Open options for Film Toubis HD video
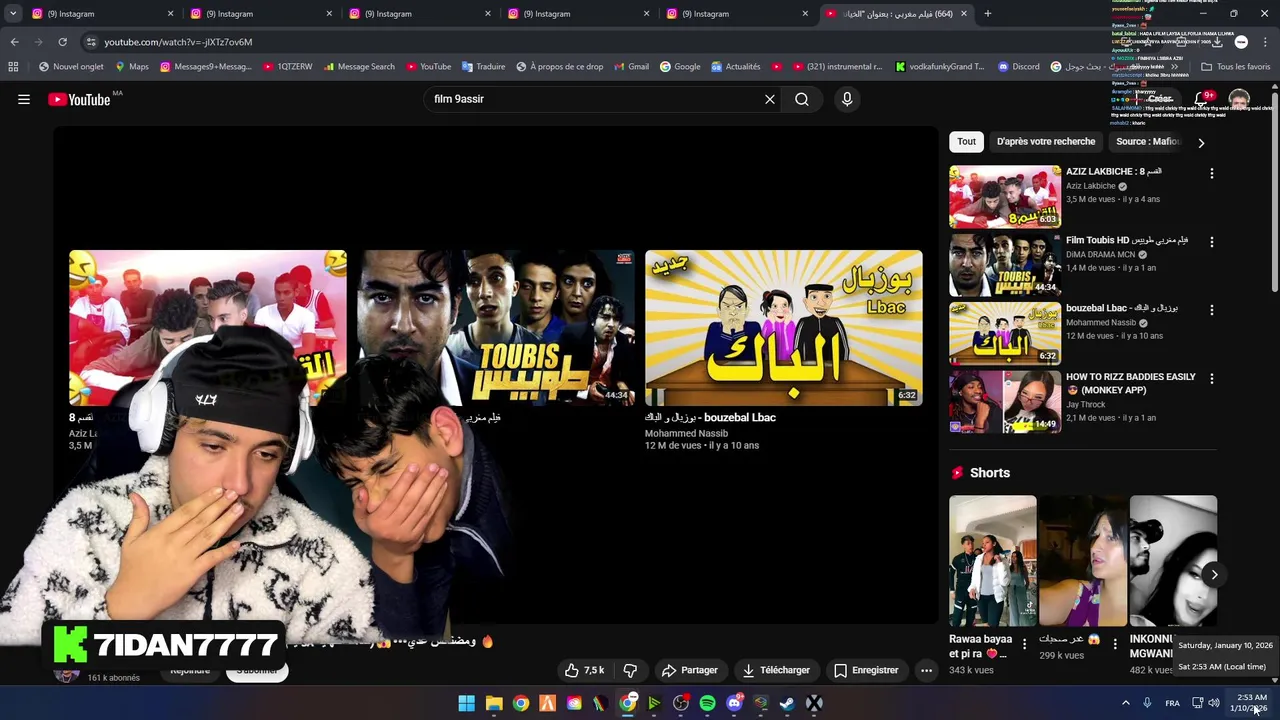The height and width of the screenshot is (720, 1280). click(1212, 242)
